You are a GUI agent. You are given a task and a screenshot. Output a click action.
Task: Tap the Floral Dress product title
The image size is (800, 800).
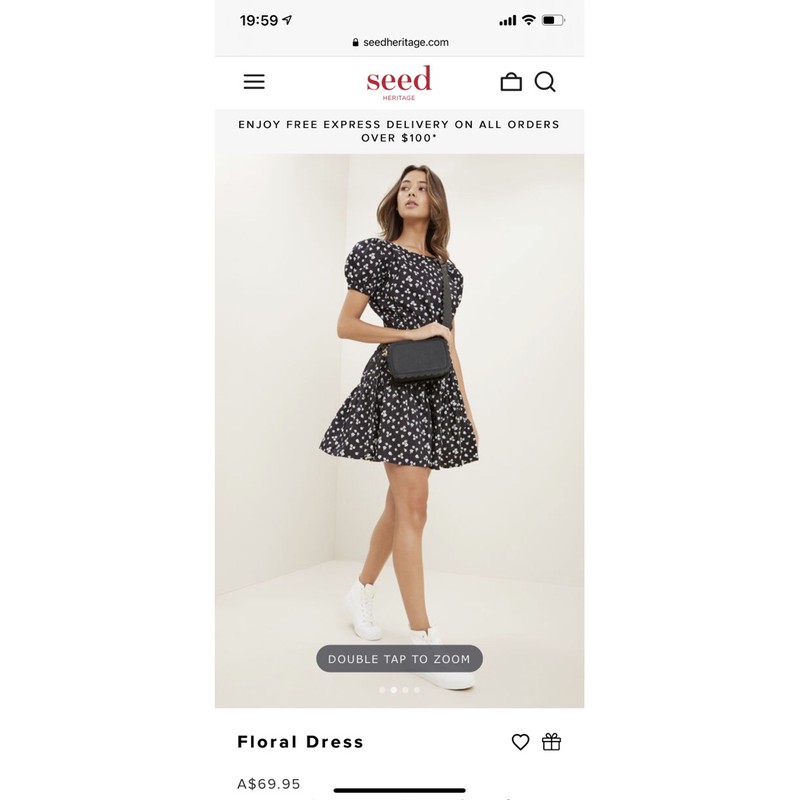tap(301, 742)
